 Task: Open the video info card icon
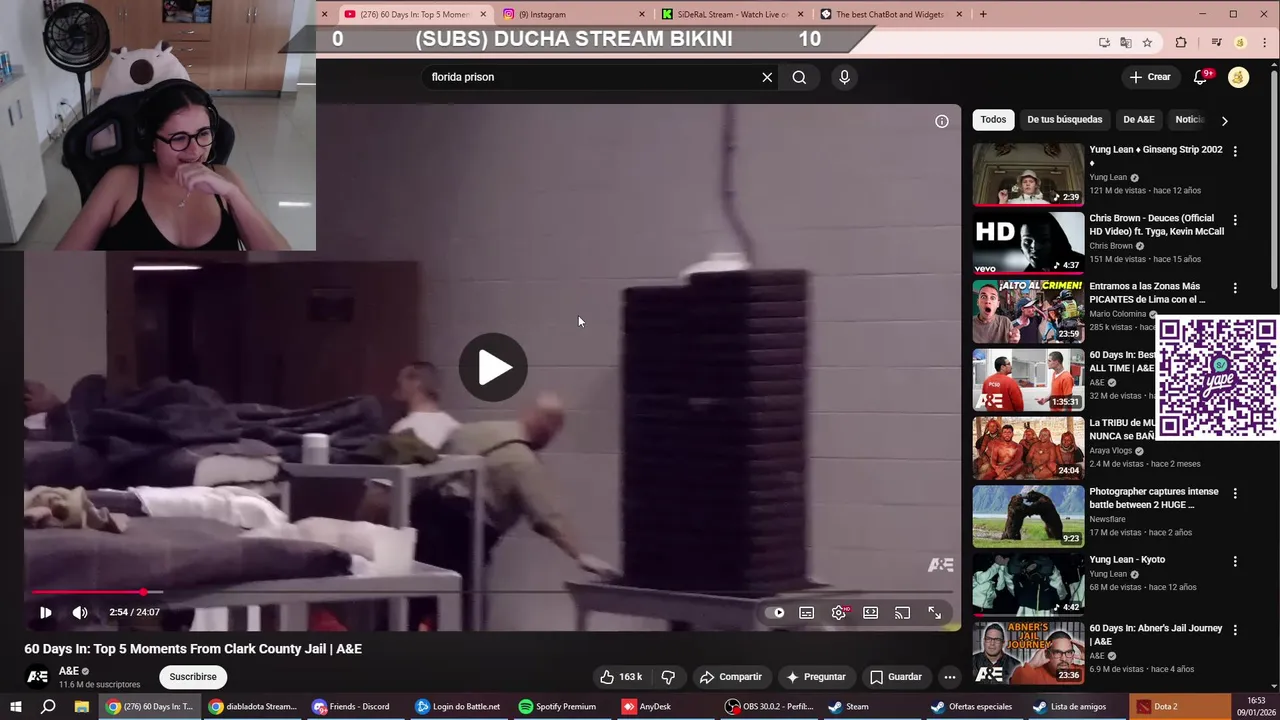(942, 121)
